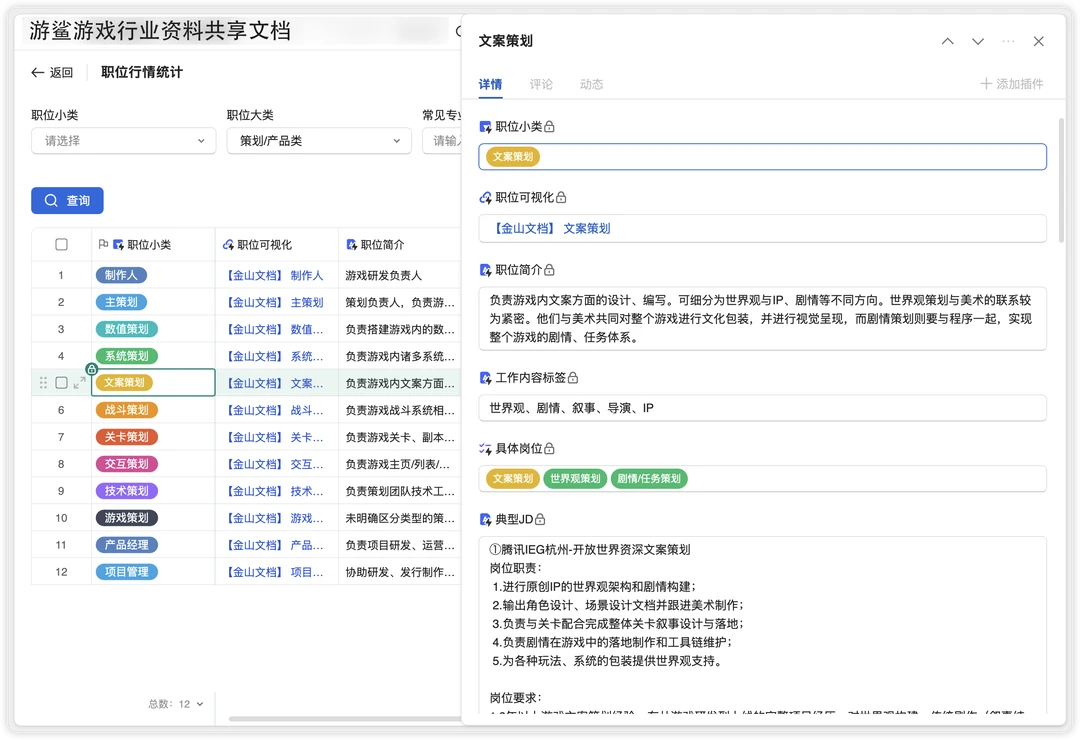Viewport: 1080px width, 740px height.
Task: Switch to the 动态 tab
Action: [x=591, y=84]
